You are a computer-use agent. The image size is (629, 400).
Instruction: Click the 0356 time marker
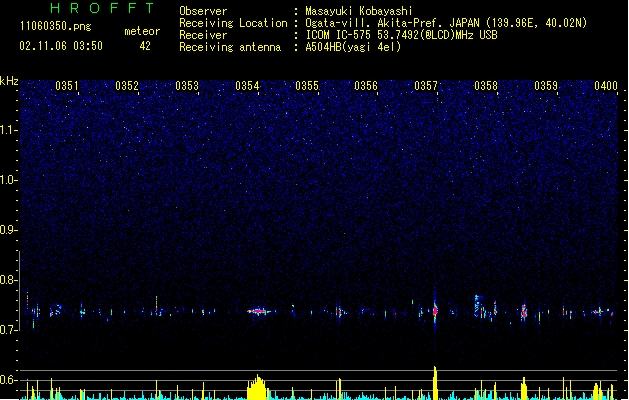[x=366, y=86]
